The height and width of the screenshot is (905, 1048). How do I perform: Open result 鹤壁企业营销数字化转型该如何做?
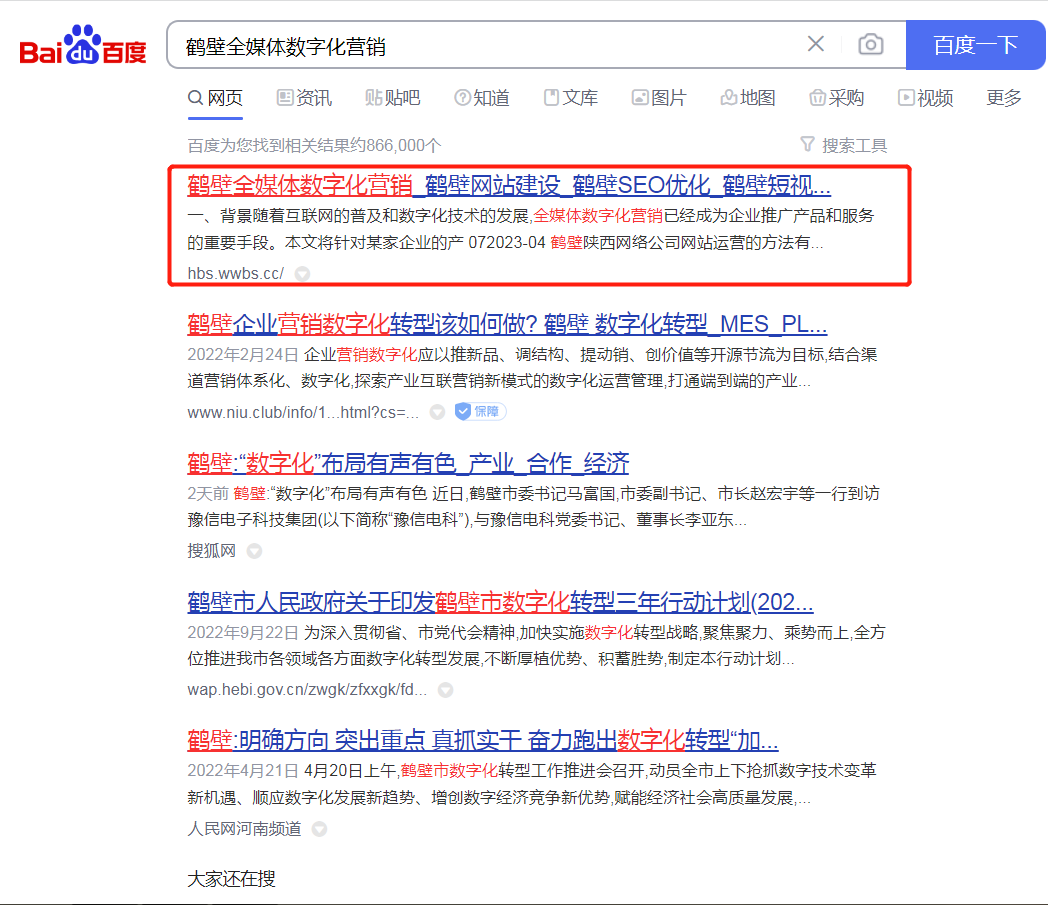pyautogui.click(x=507, y=325)
